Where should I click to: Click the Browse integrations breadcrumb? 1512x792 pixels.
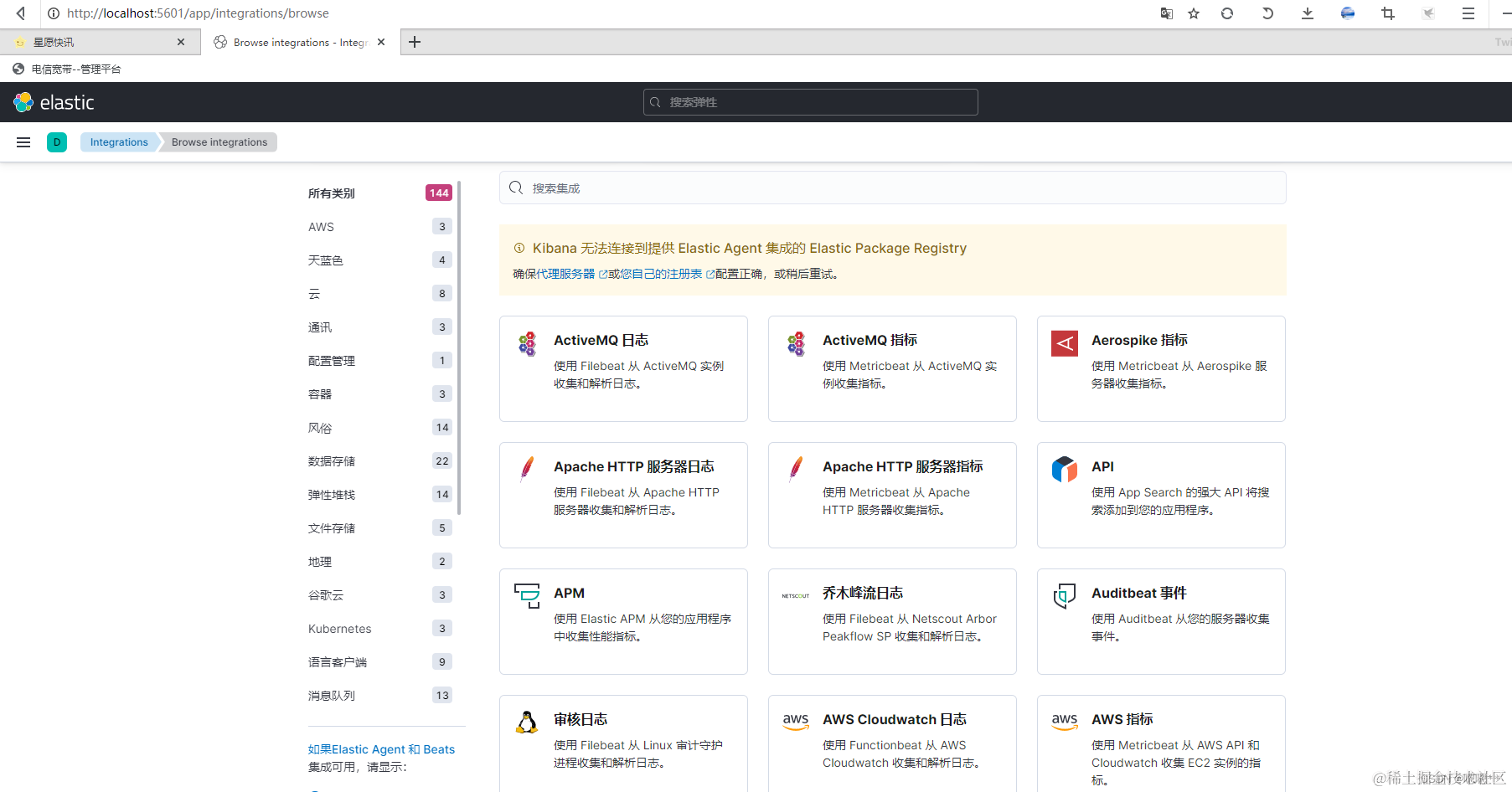(x=219, y=142)
